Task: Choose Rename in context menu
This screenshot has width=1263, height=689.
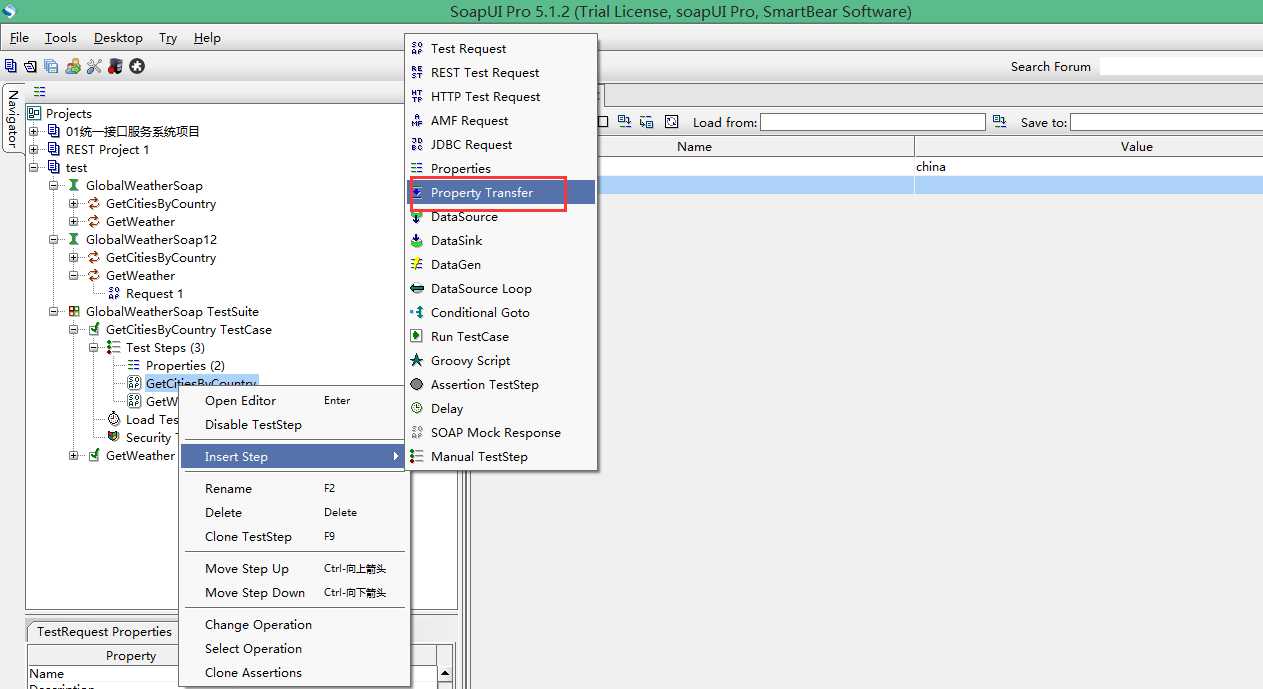Action: pos(294,488)
